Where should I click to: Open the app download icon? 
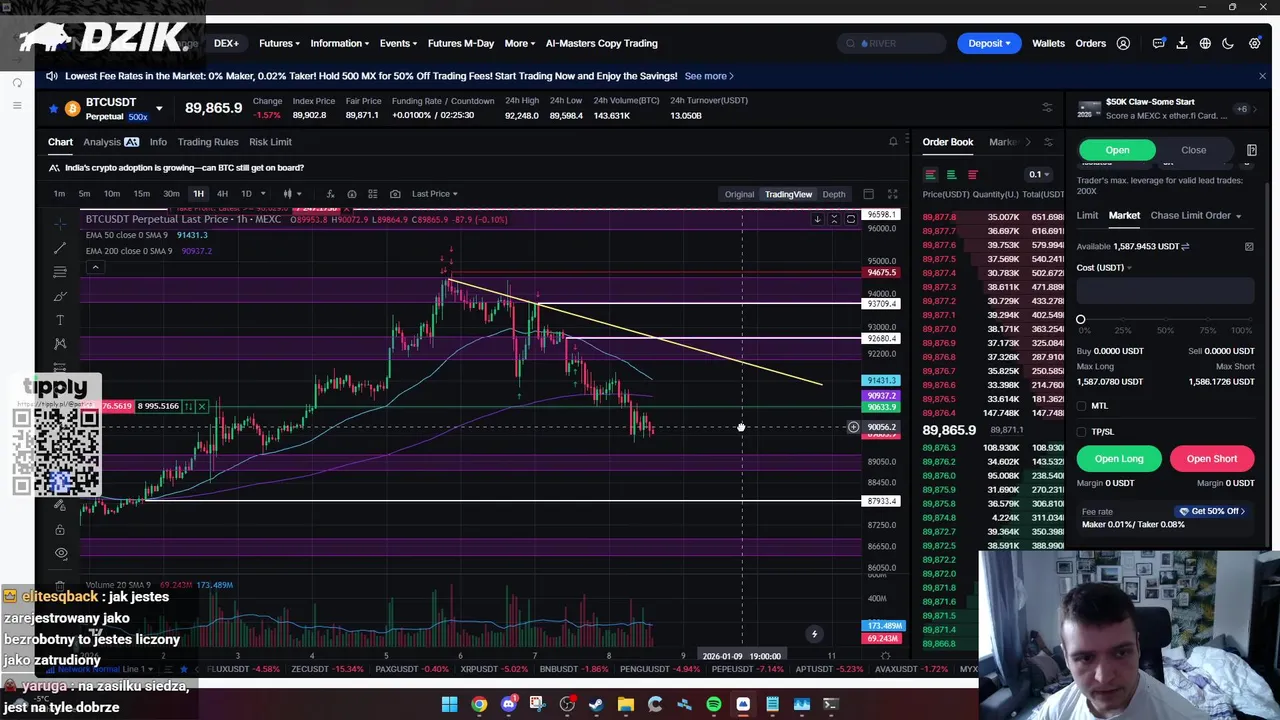(x=1181, y=43)
